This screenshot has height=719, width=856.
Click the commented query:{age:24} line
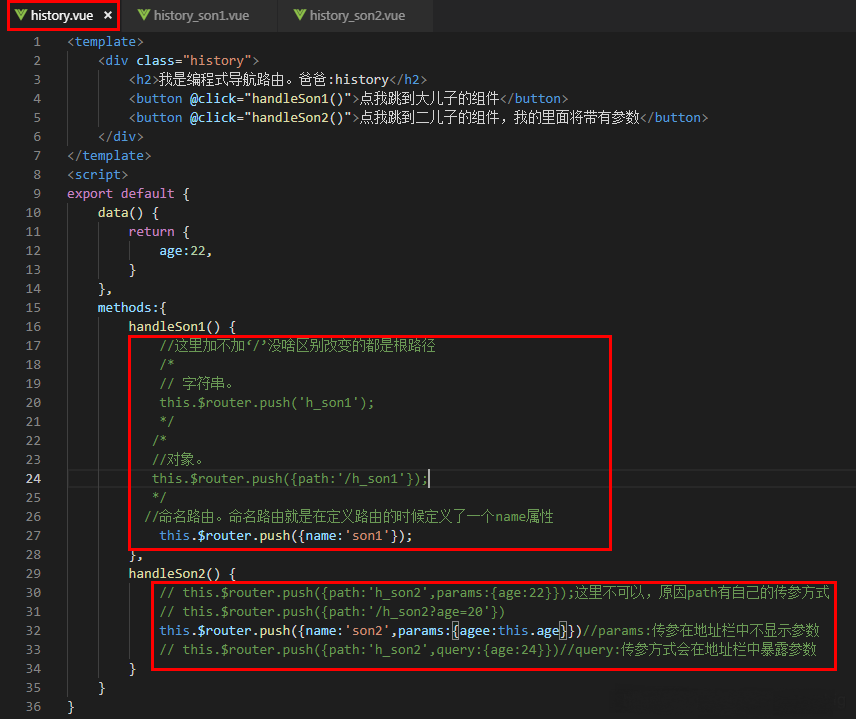click(488, 650)
